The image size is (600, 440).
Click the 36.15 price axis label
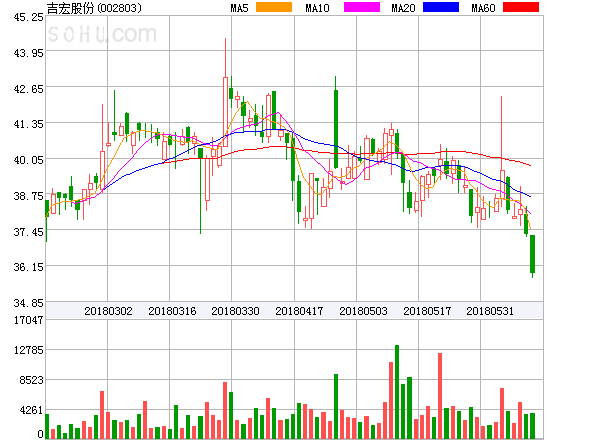coord(28,267)
